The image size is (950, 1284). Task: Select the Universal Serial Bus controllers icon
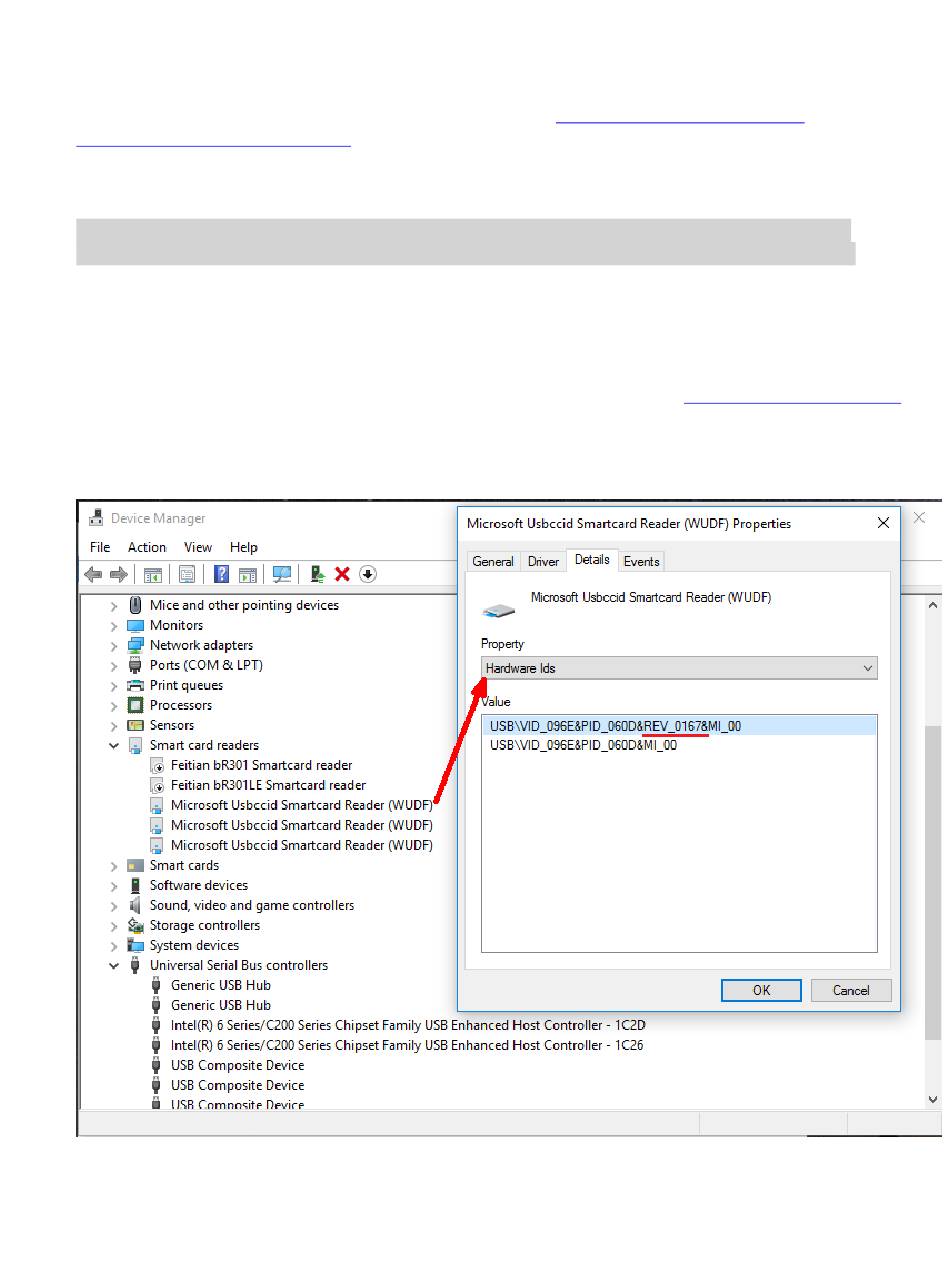point(136,965)
